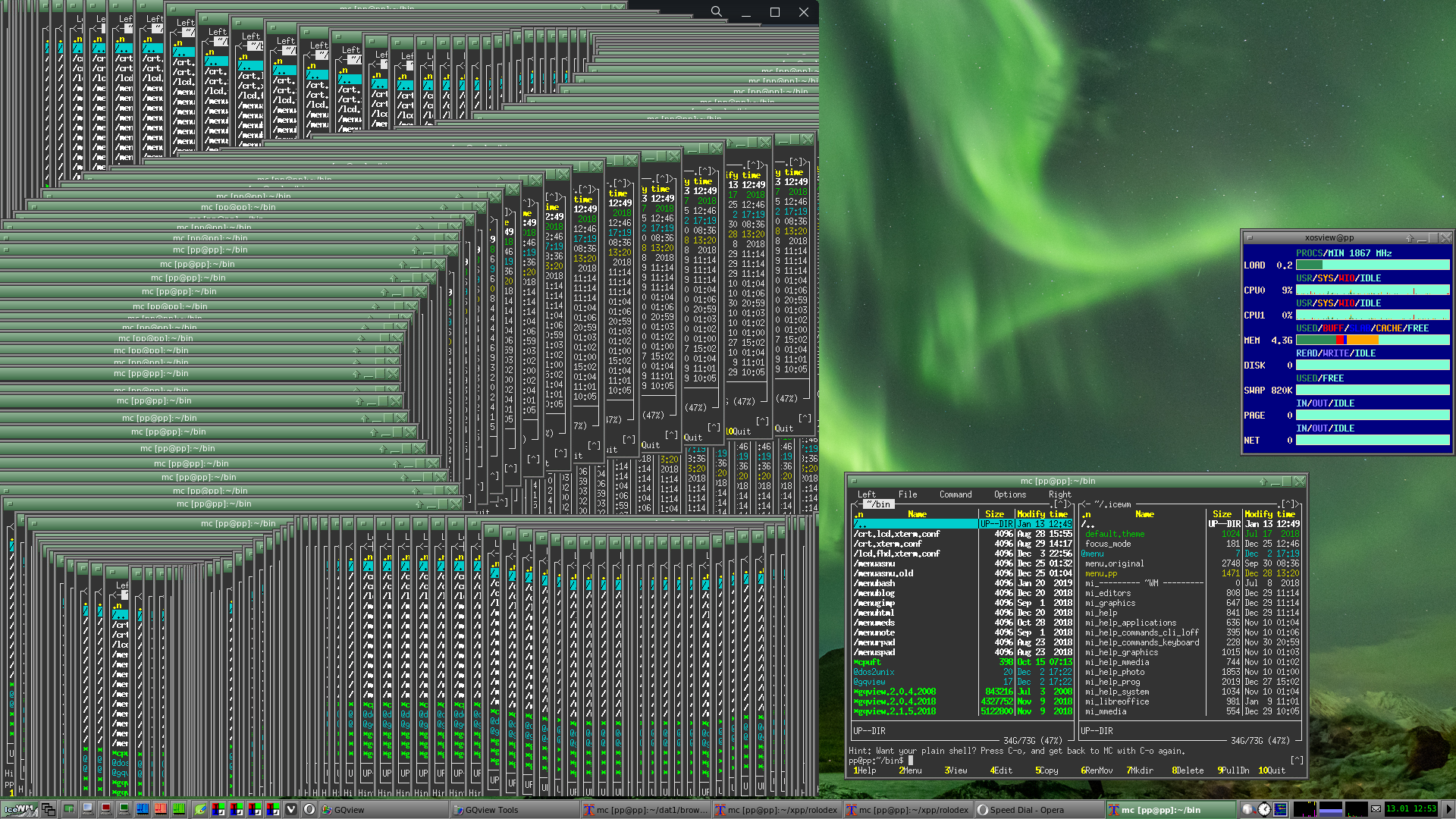Click the green books launcher icon
Image resolution: width=1456 pixels, height=819 pixels.
pos(178,809)
